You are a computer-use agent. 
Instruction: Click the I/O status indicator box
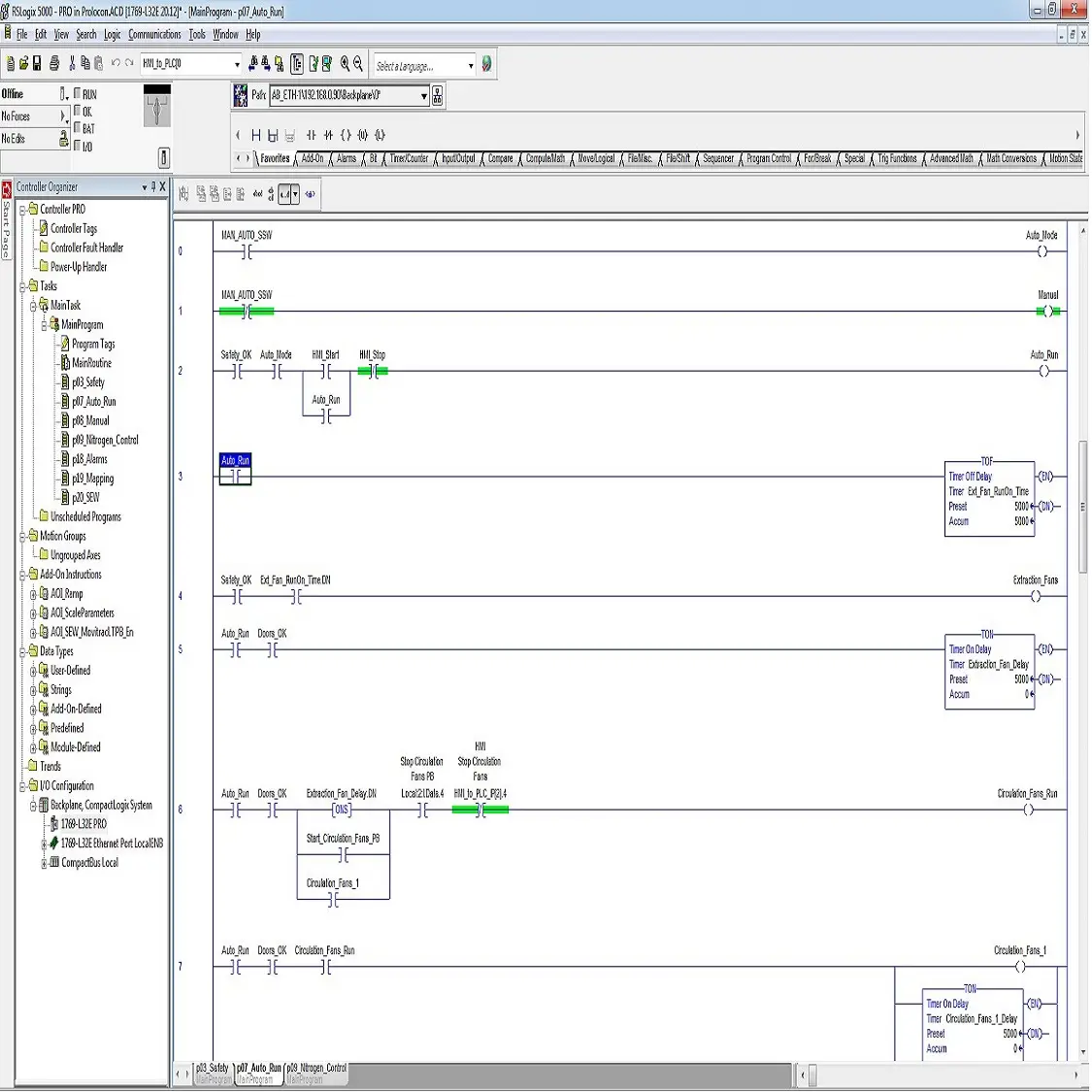click(x=78, y=146)
